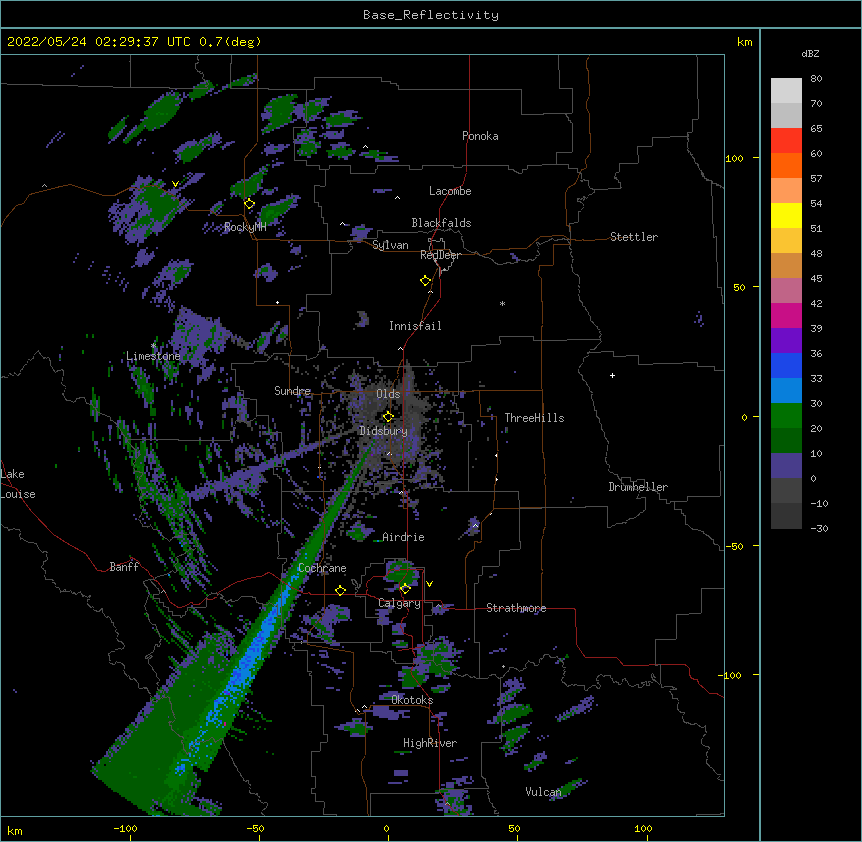Click the white plus marker north of Drumheller
The image size is (862, 842).
(x=612, y=375)
